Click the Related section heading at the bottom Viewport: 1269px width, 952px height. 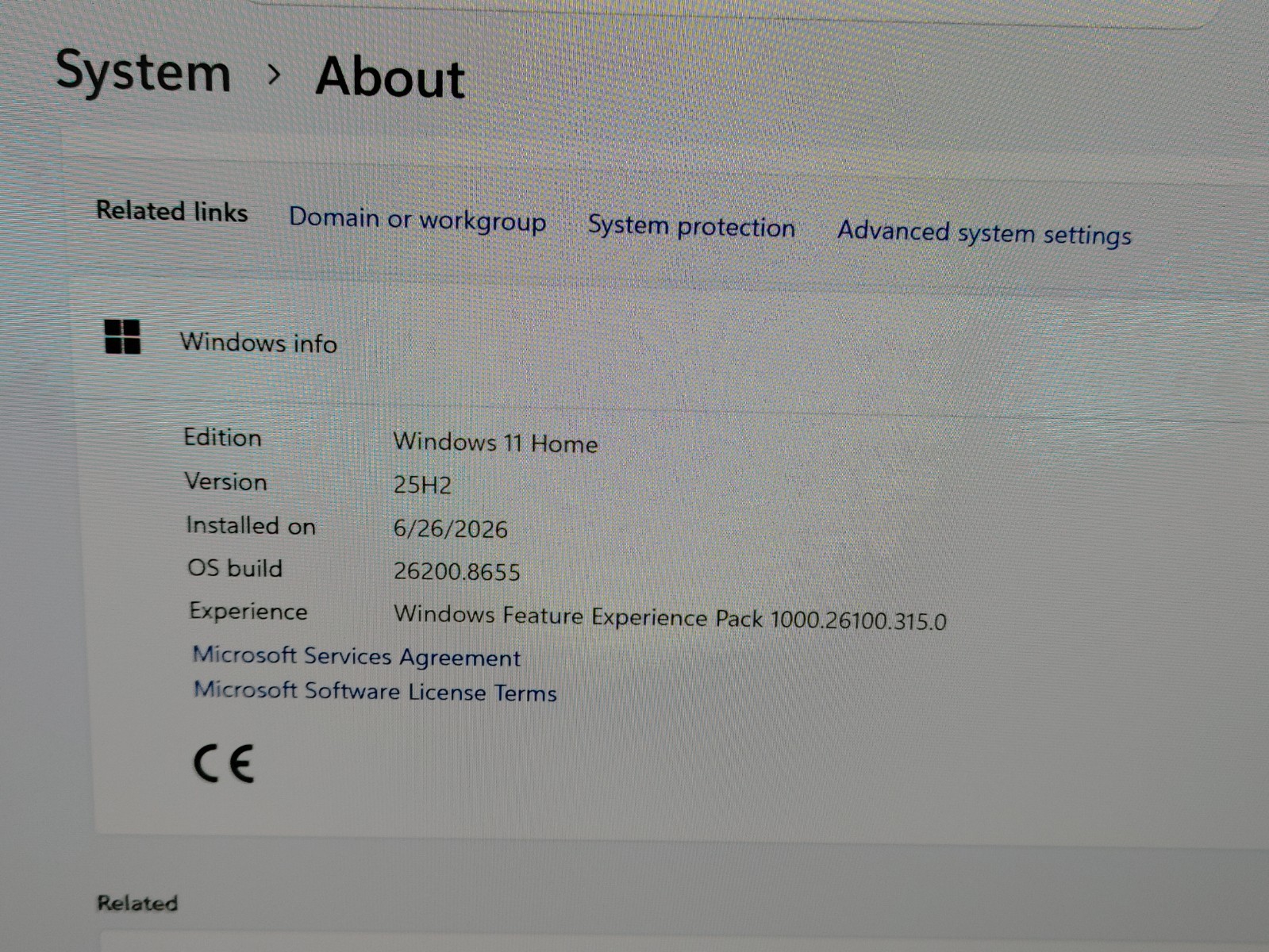coord(137,903)
